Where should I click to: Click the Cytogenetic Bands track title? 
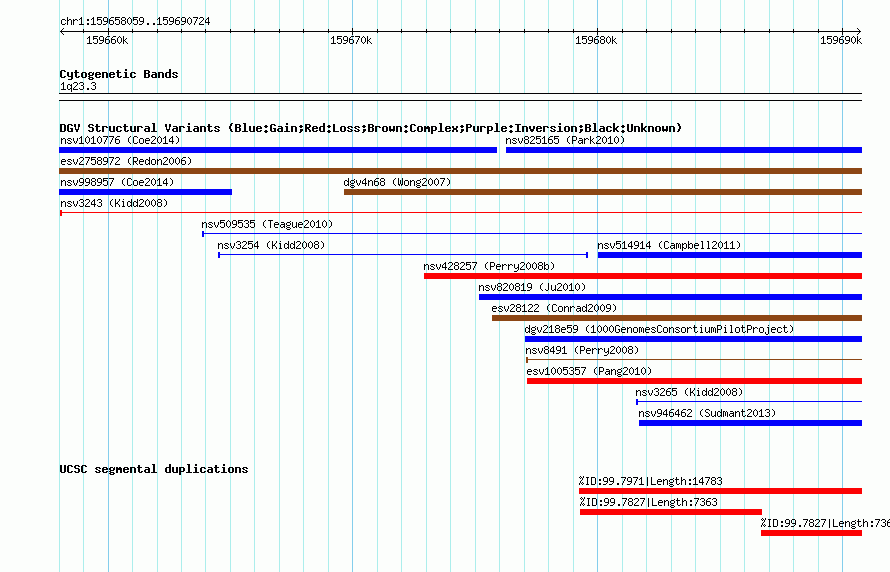pyautogui.click(x=119, y=74)
